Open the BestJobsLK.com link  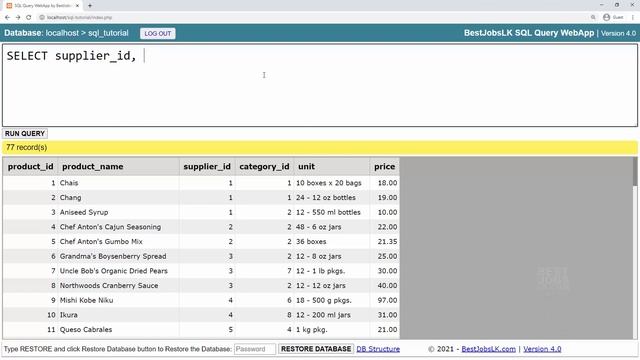tap(489, 349)
